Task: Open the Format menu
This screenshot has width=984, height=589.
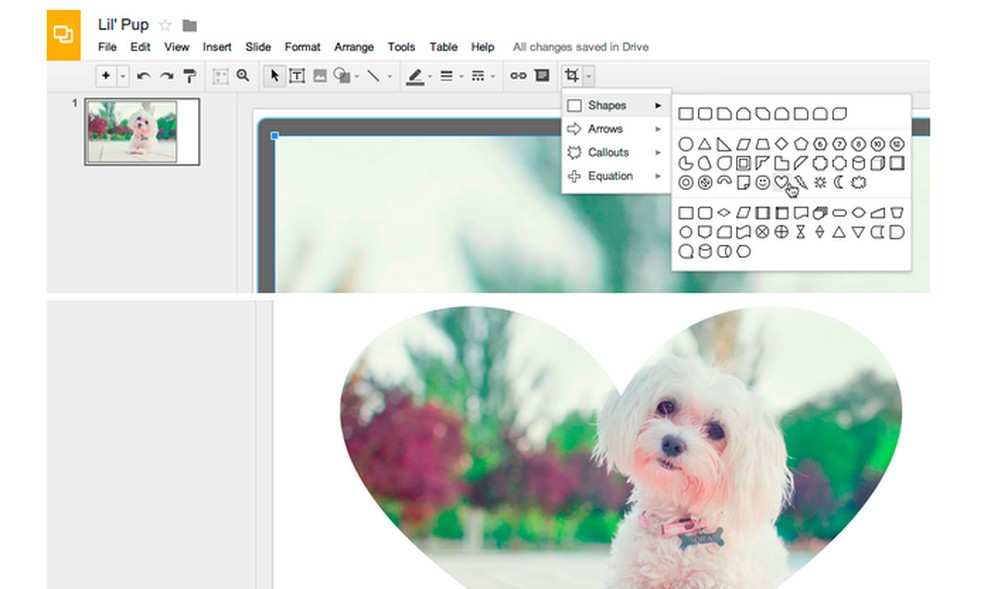Action: 302,47
